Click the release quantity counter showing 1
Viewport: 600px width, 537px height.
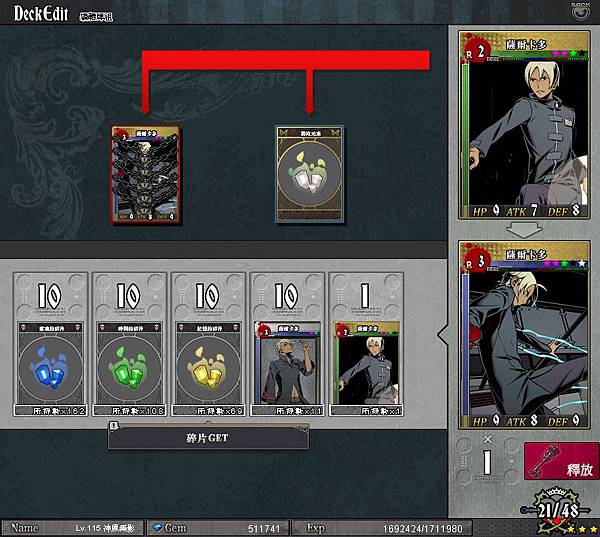pos(487,461)
